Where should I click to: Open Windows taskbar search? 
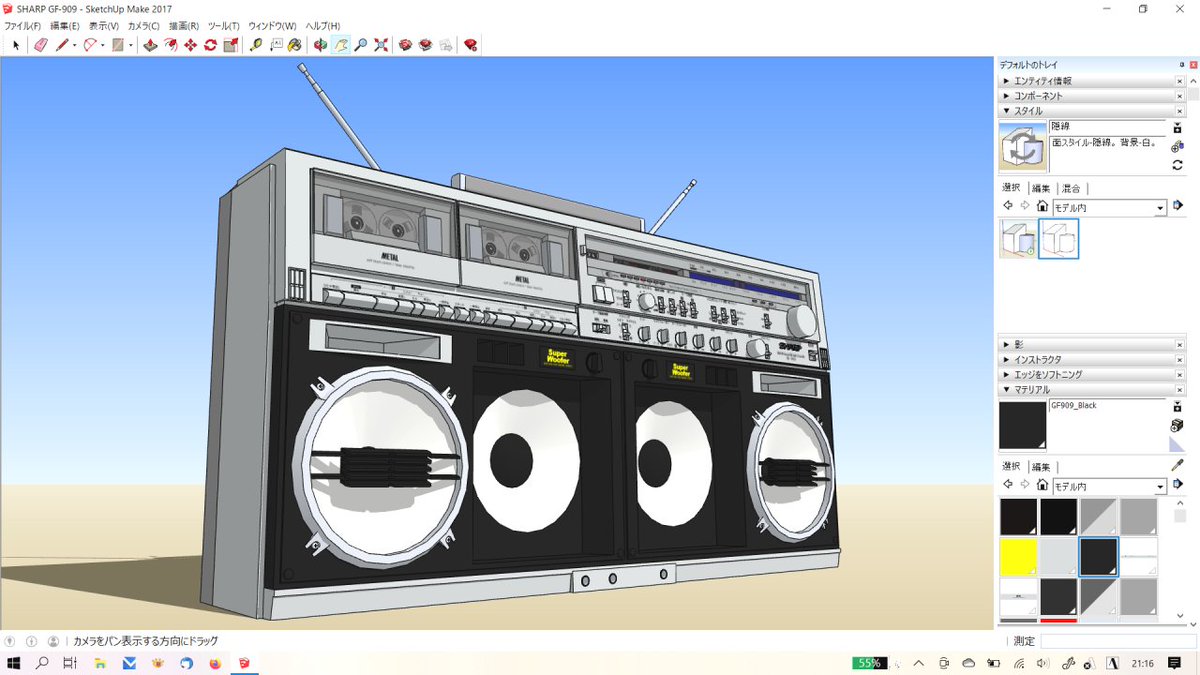(42, 663)
